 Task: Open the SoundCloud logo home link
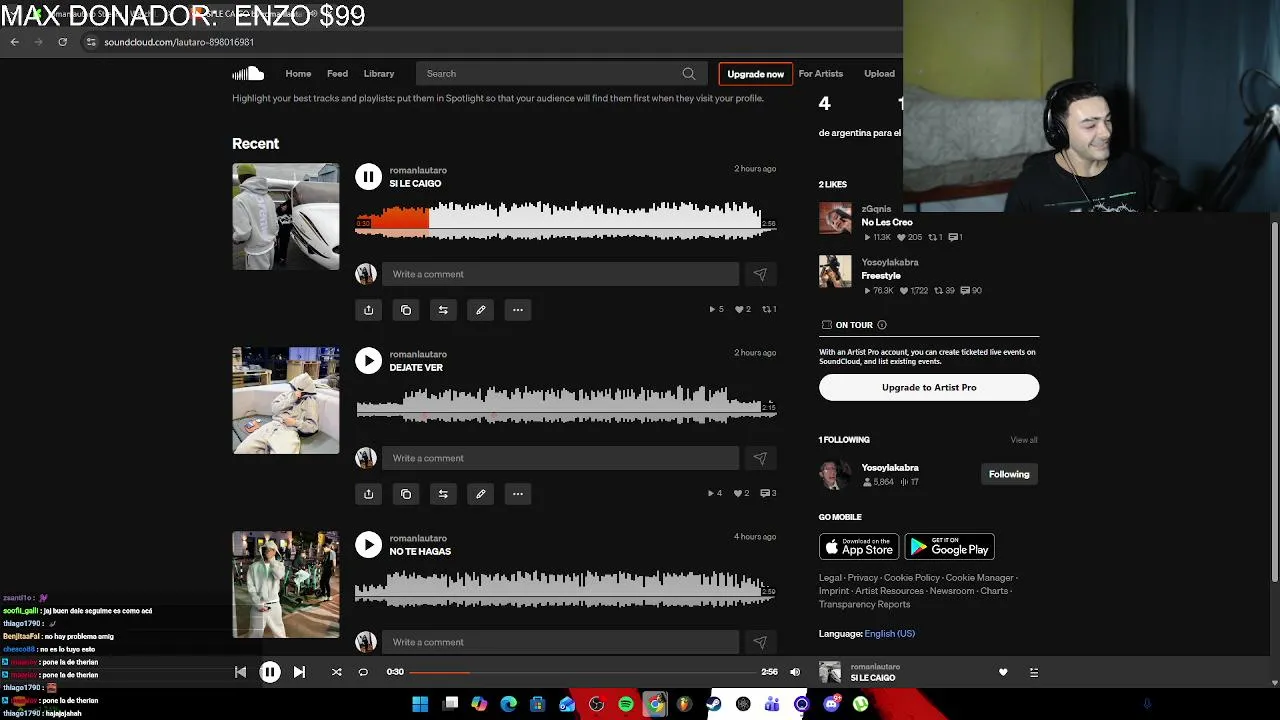pos(248,73)
